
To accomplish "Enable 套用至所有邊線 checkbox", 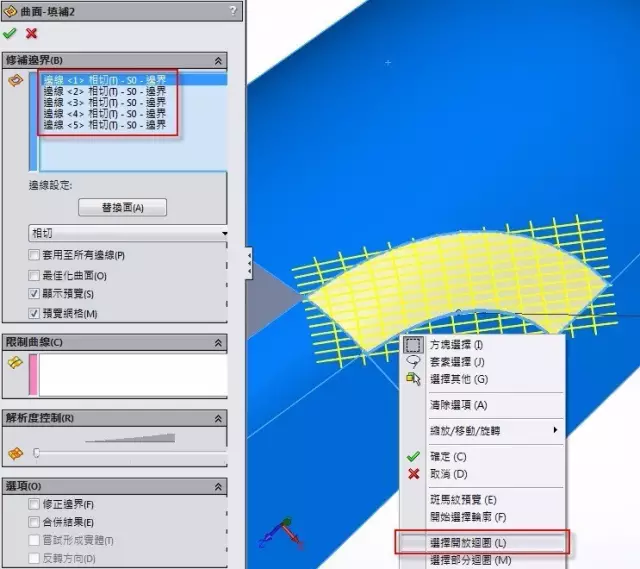I will tap(34, 255).
